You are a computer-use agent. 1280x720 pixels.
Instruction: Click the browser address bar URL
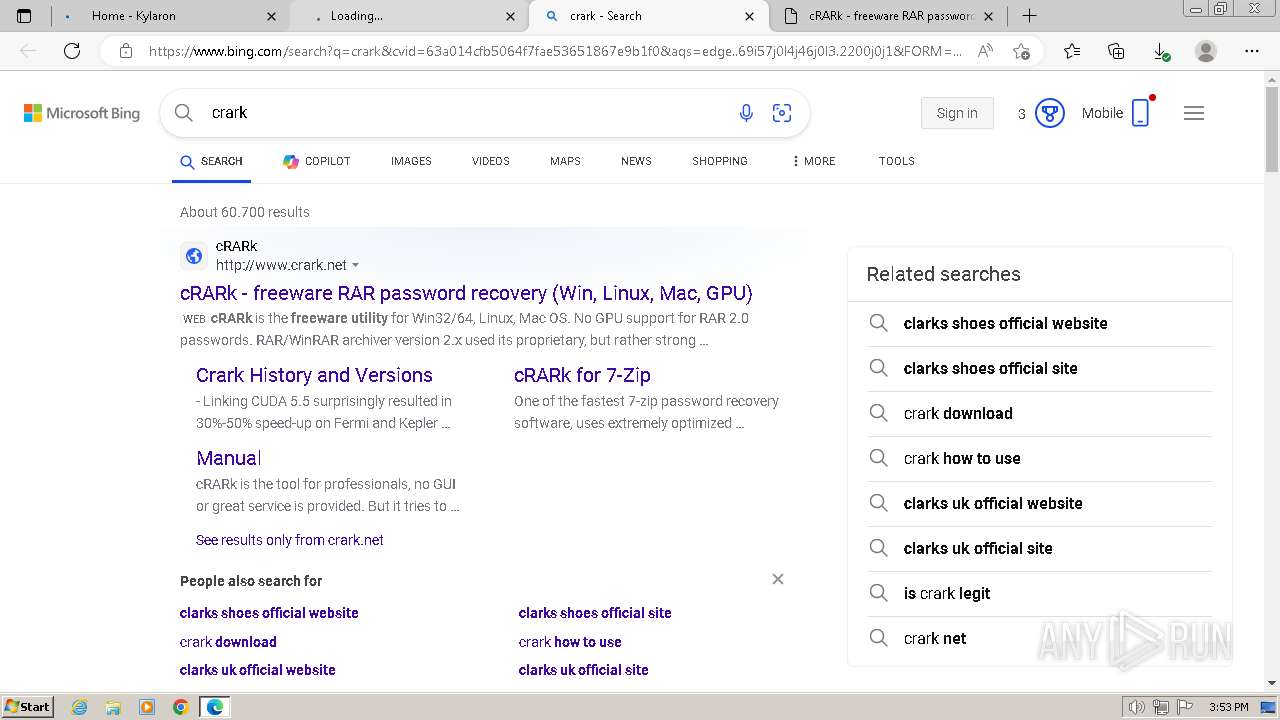point(555,51)
